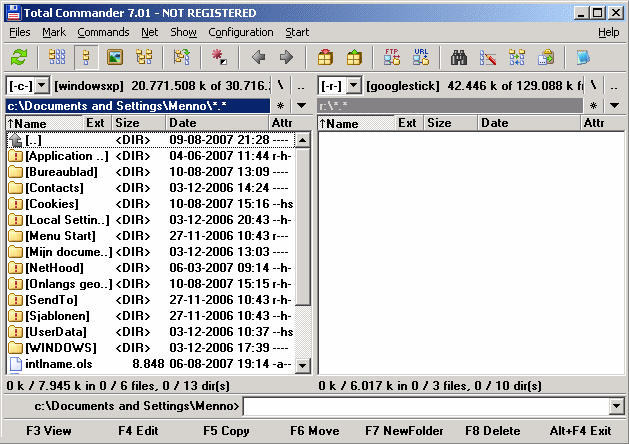This screenshot has width=629, height=444.
Task: Click the Total Commander floppy title icon
Action: 13,13
